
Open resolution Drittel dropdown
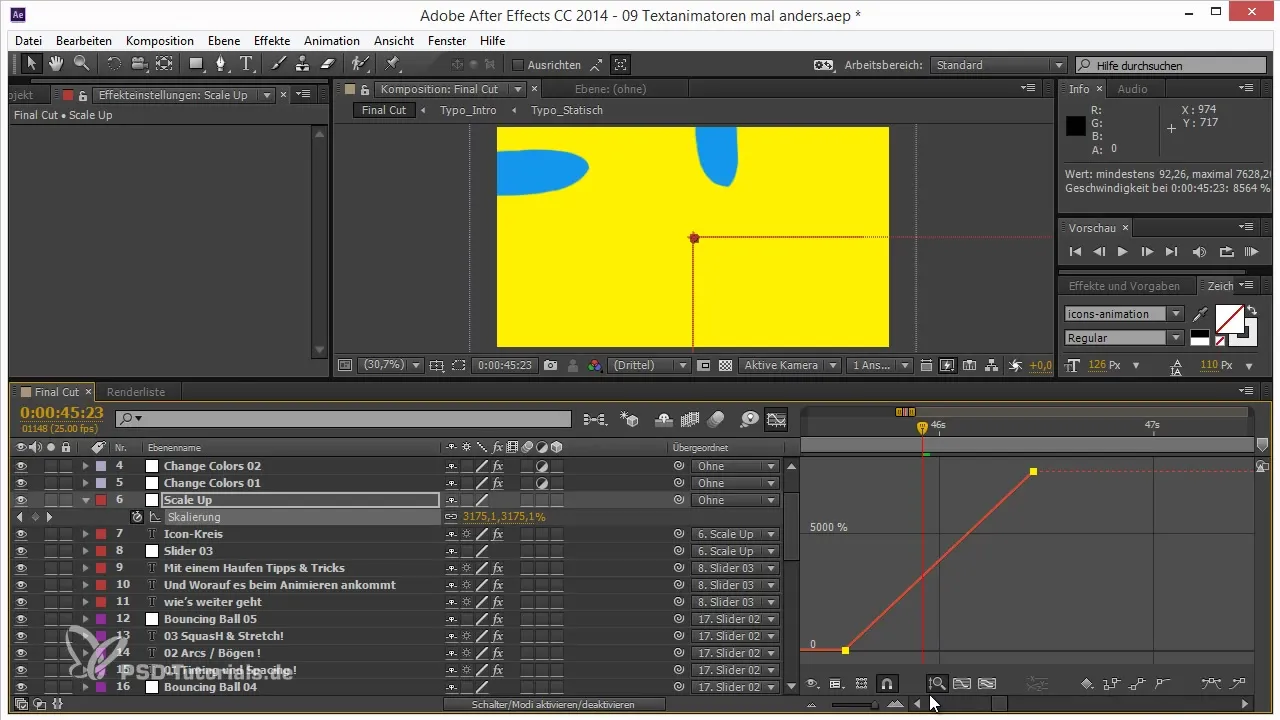coord(648,366)
